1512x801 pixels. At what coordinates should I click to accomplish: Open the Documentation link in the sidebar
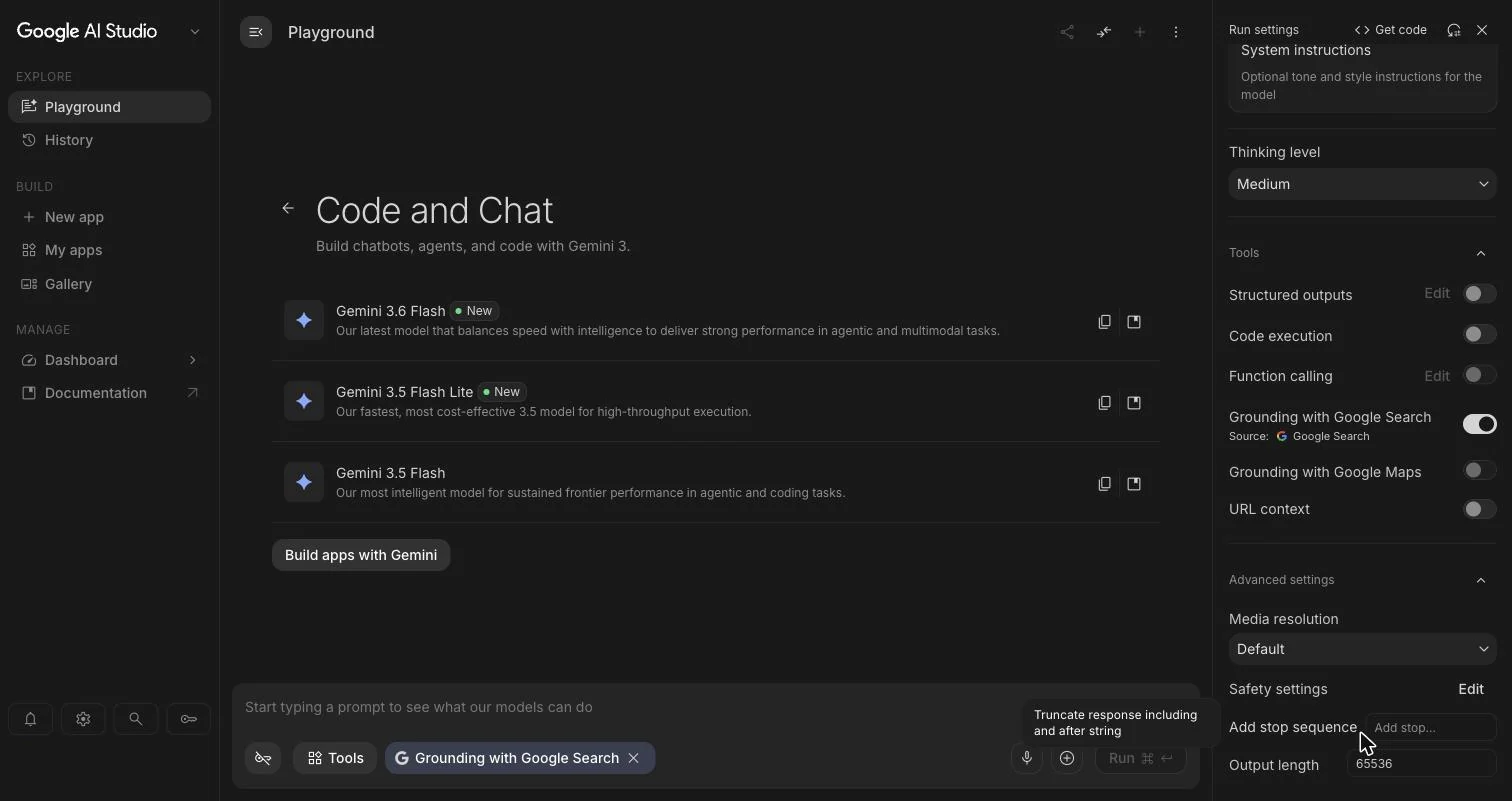pyautogui.click(x=109, y=393)
